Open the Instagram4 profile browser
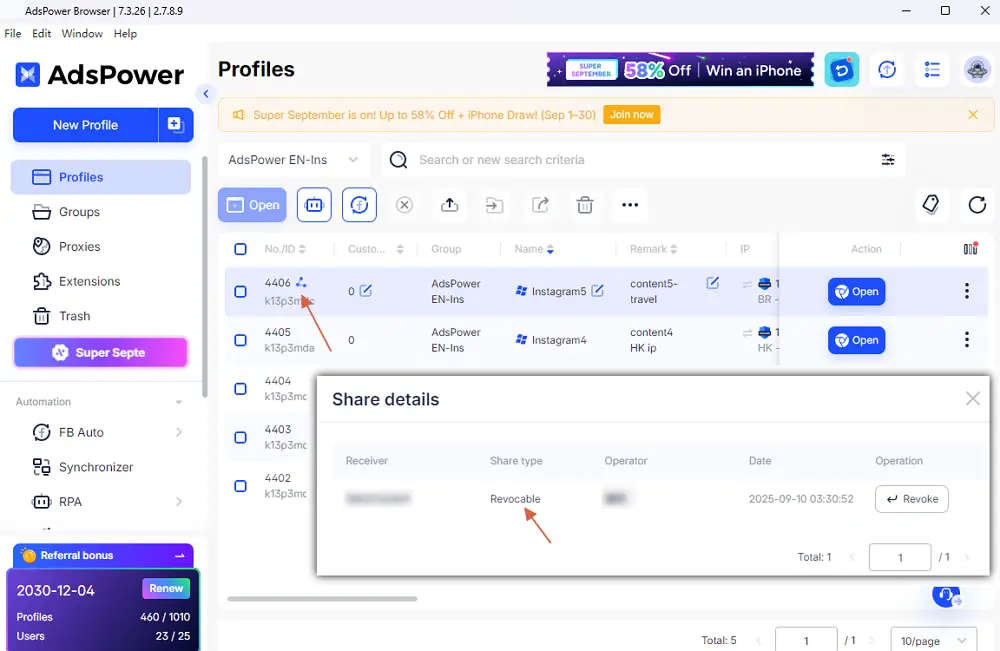 click(x=857, y=340)
